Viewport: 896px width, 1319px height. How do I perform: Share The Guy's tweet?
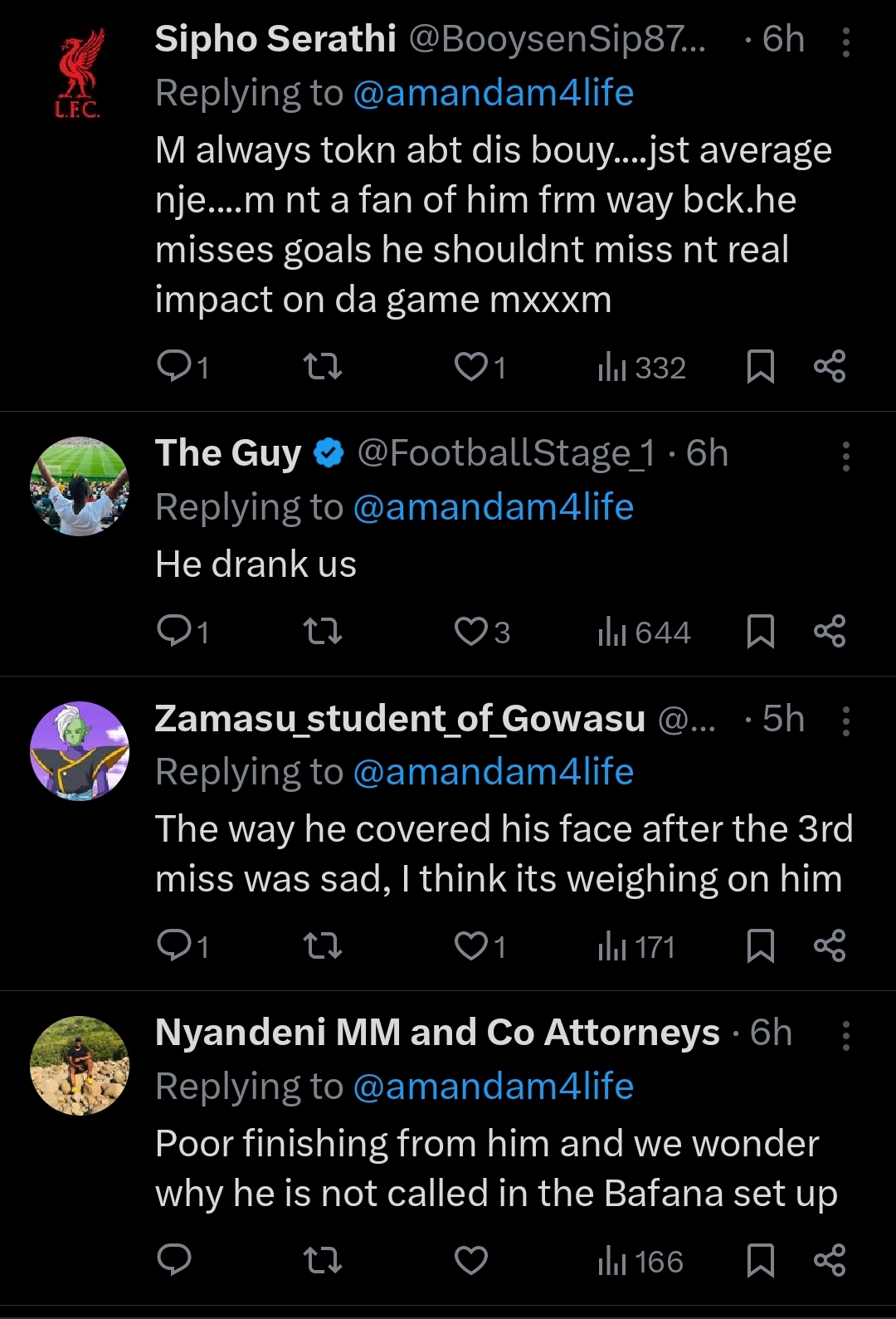[830, 631]
